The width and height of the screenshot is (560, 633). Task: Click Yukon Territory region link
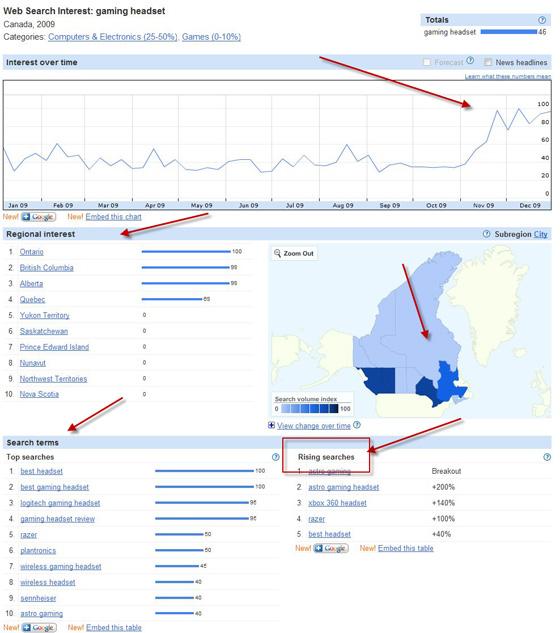pyautogui.click(x=44, y=315)
